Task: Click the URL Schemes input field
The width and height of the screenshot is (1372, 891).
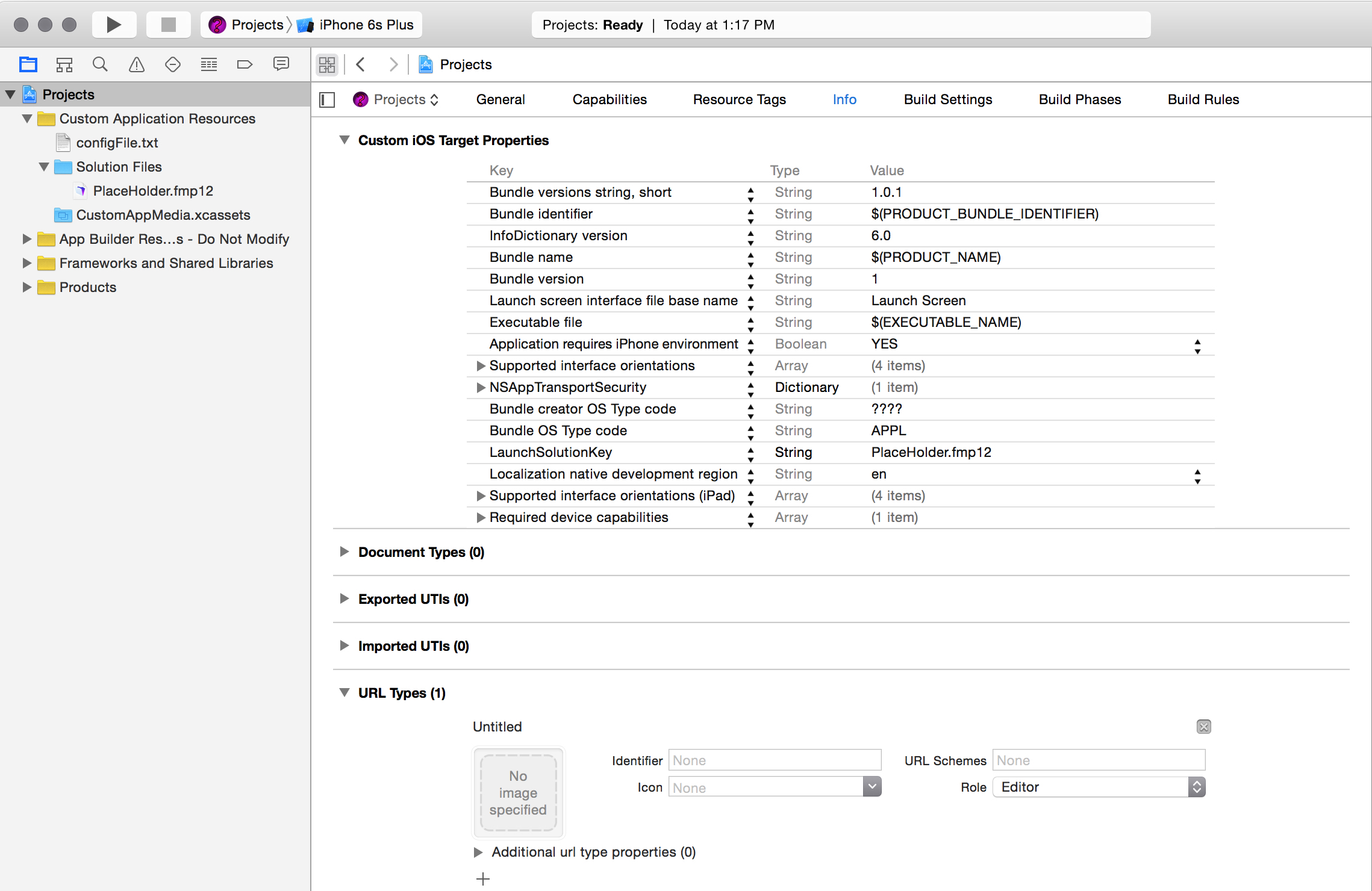Action: (x=1098, y=760)
